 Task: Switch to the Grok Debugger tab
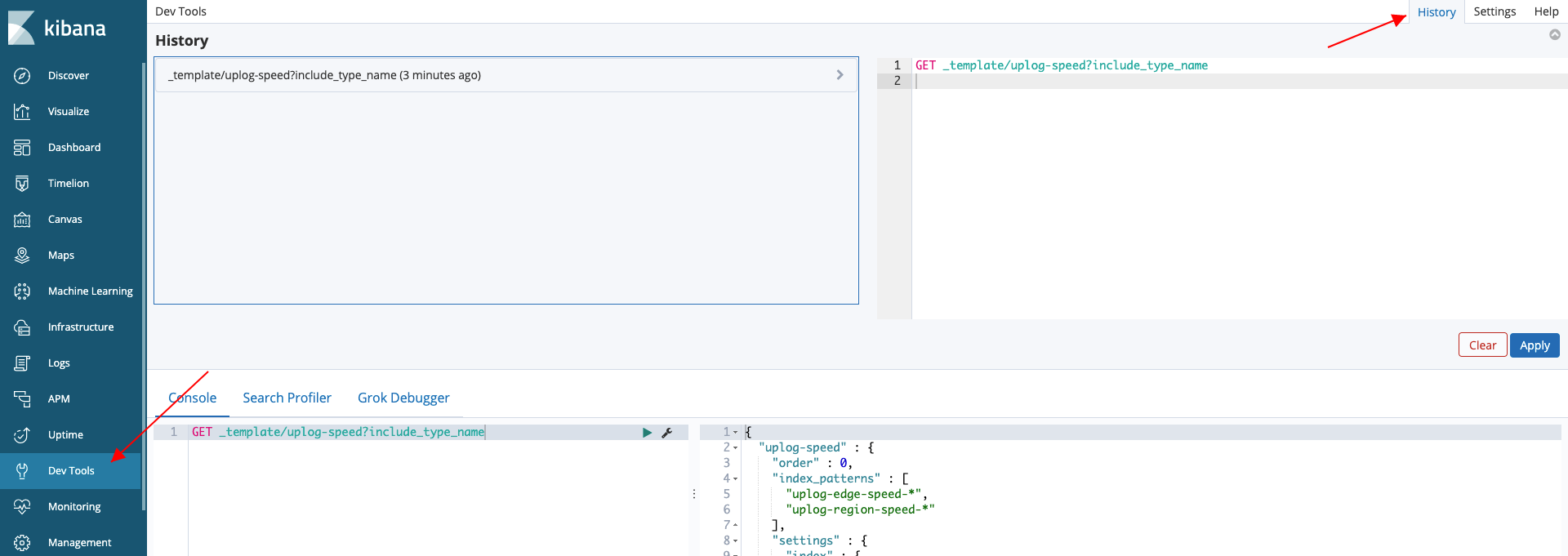coord(403,398)
